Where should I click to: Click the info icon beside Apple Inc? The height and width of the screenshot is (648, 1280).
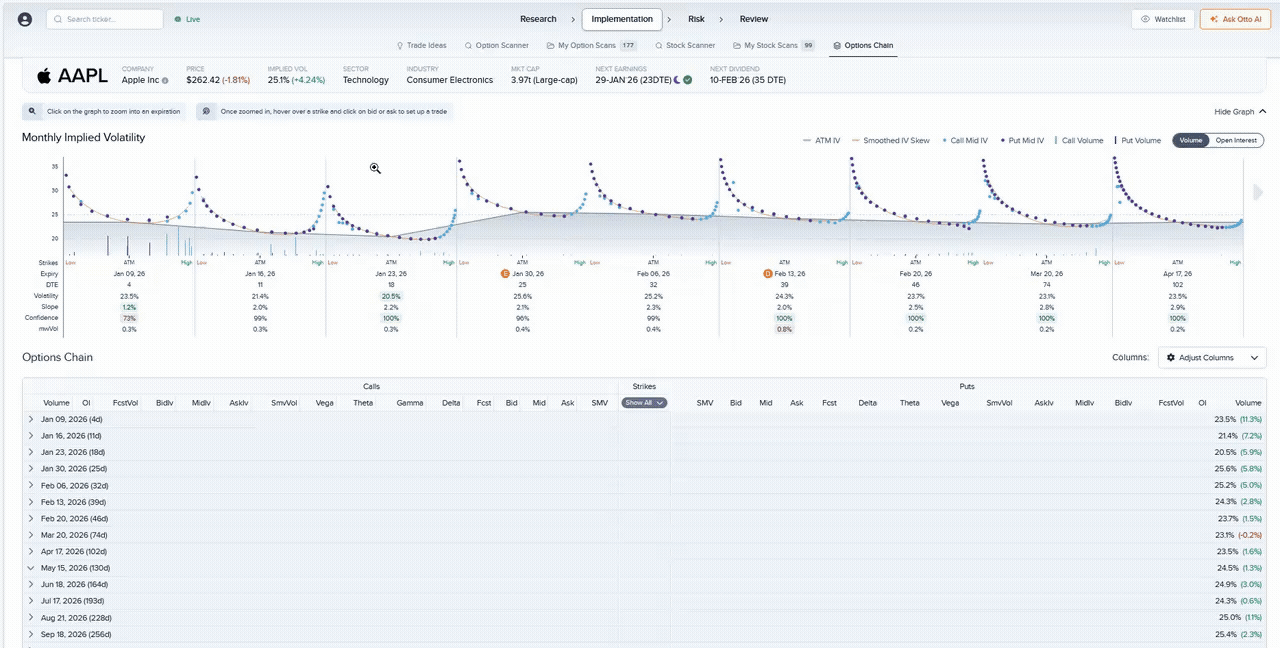[165, 80]
